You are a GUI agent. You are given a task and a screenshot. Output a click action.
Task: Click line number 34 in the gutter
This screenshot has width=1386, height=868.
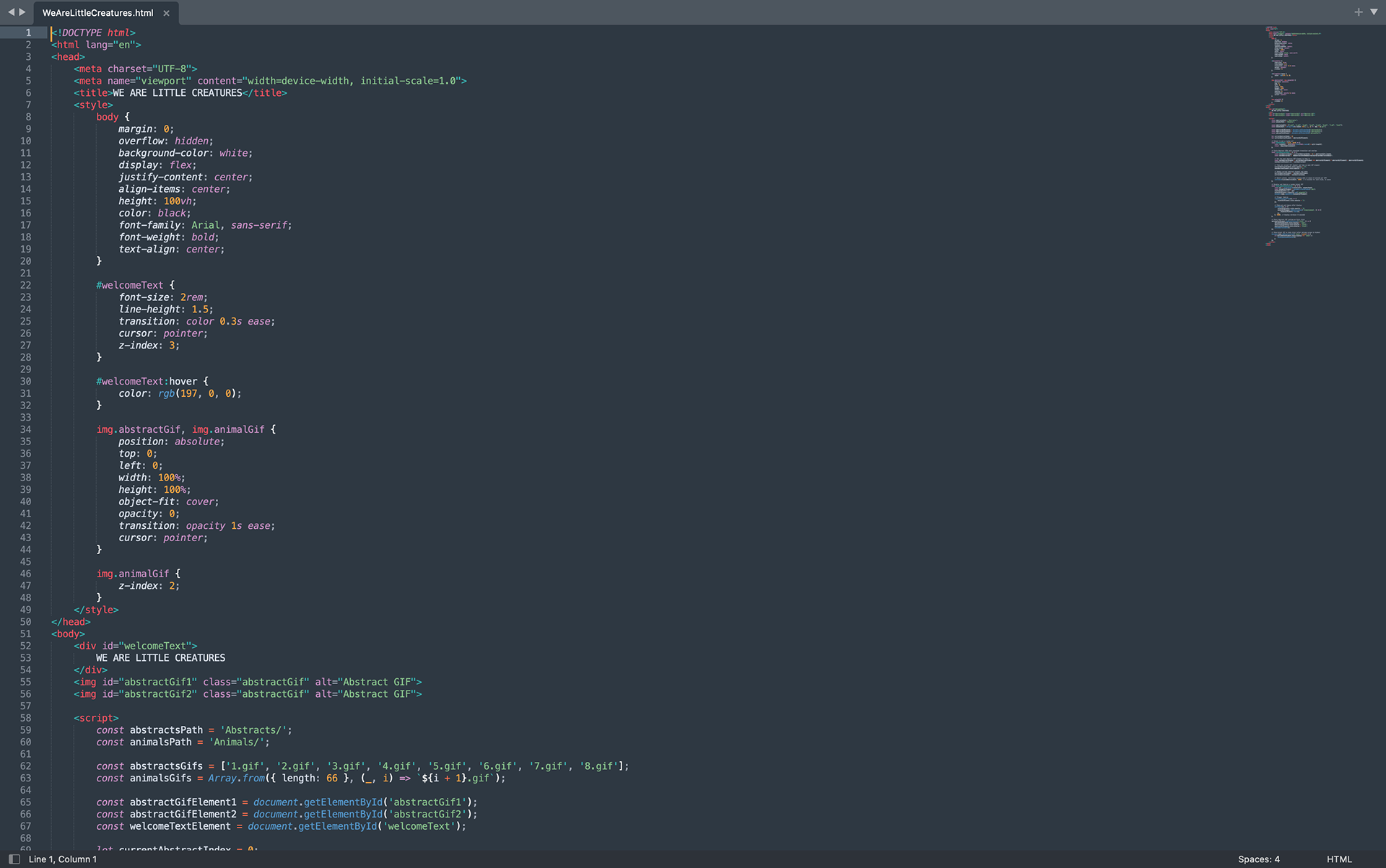[x=25, y=429]
